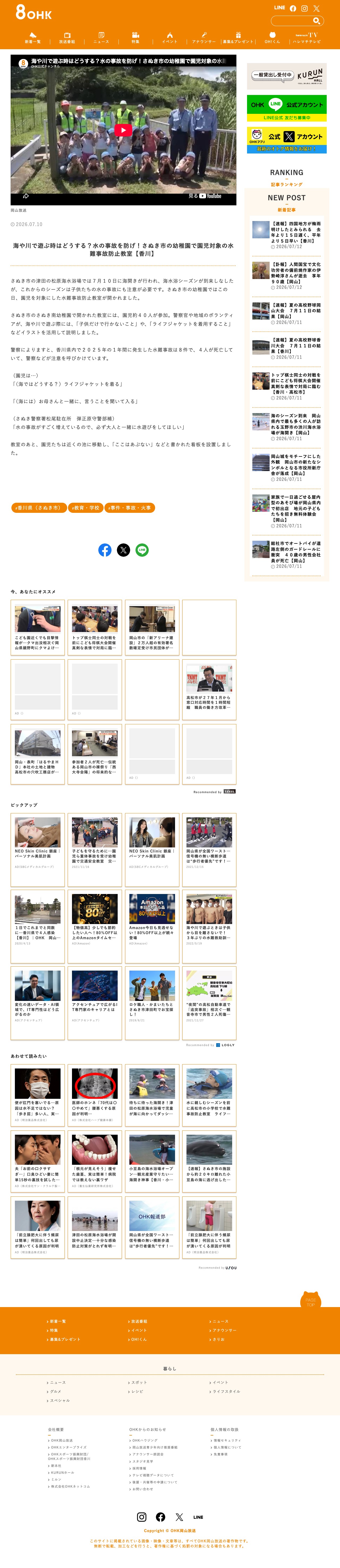Select the 香川県（さぬき市） tag

pyautogui.click(x=39, y=508)
